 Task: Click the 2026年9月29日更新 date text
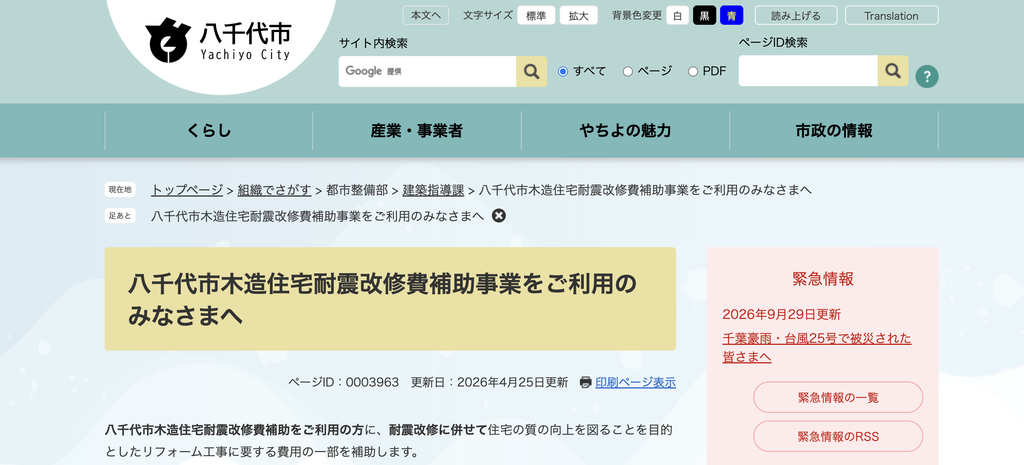[x=782, y=314]
